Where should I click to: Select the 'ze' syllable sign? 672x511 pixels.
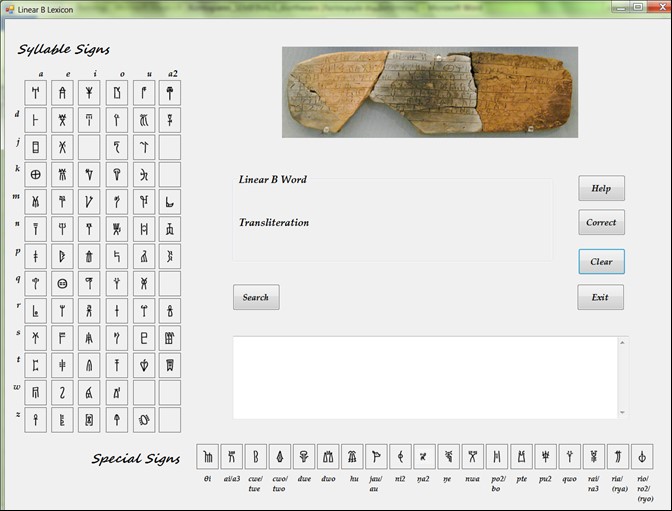click(62, 420)
